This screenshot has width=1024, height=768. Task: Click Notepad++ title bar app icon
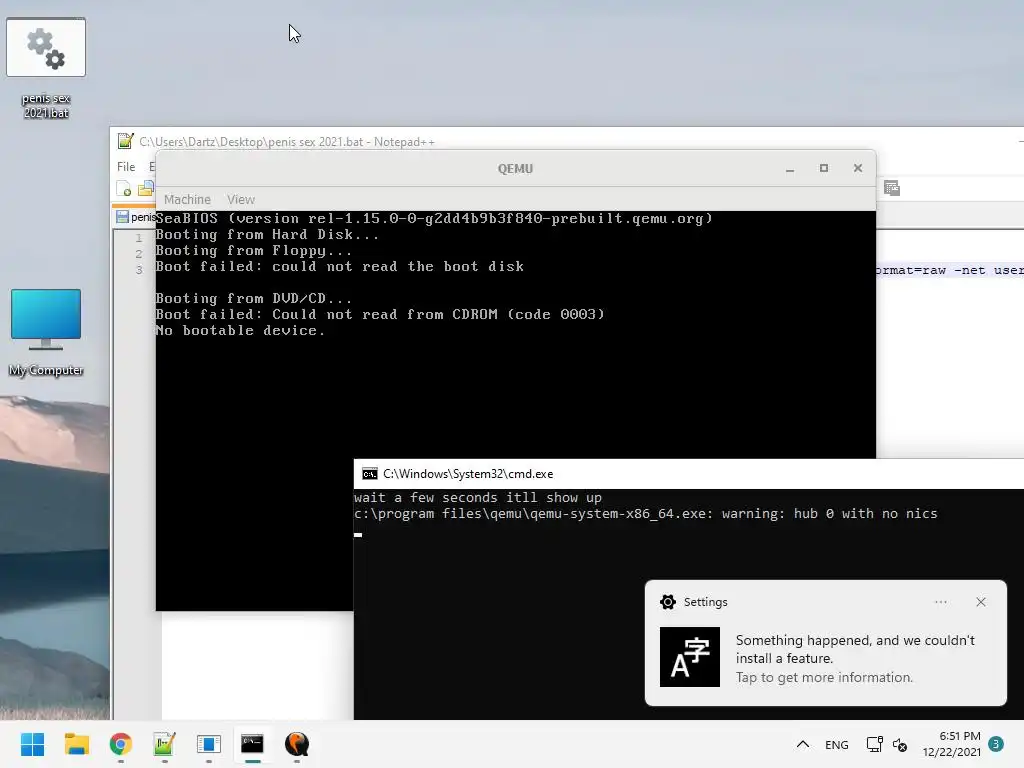pyautogui.click(x=125, y=141)
